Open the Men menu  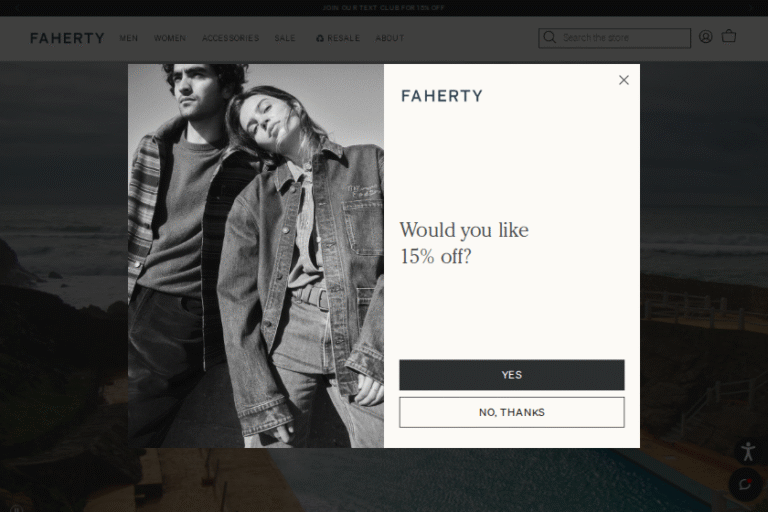click(x=129, y=38)
